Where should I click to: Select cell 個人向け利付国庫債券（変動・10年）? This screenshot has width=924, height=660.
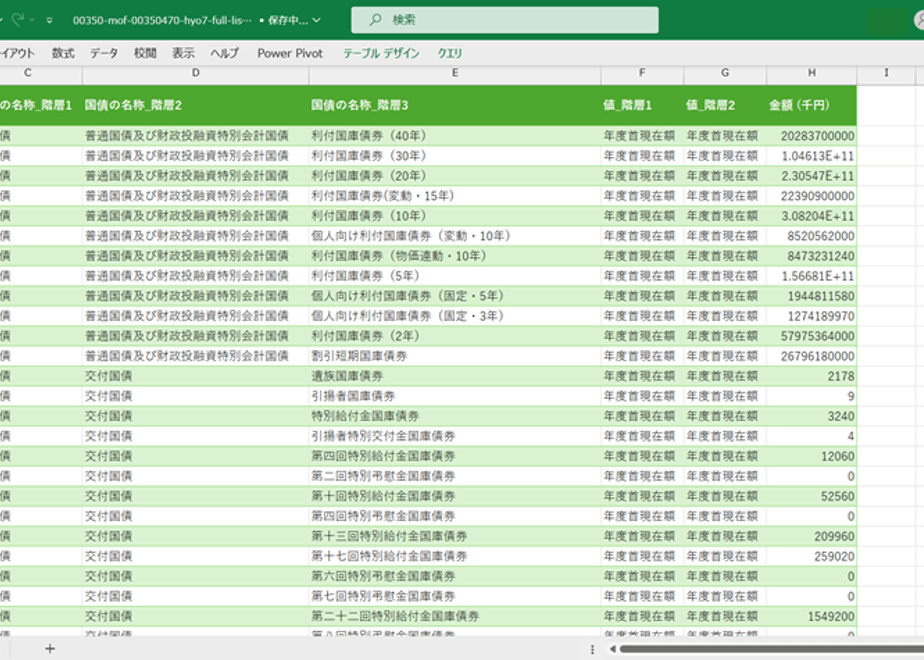tap(454, 236)
